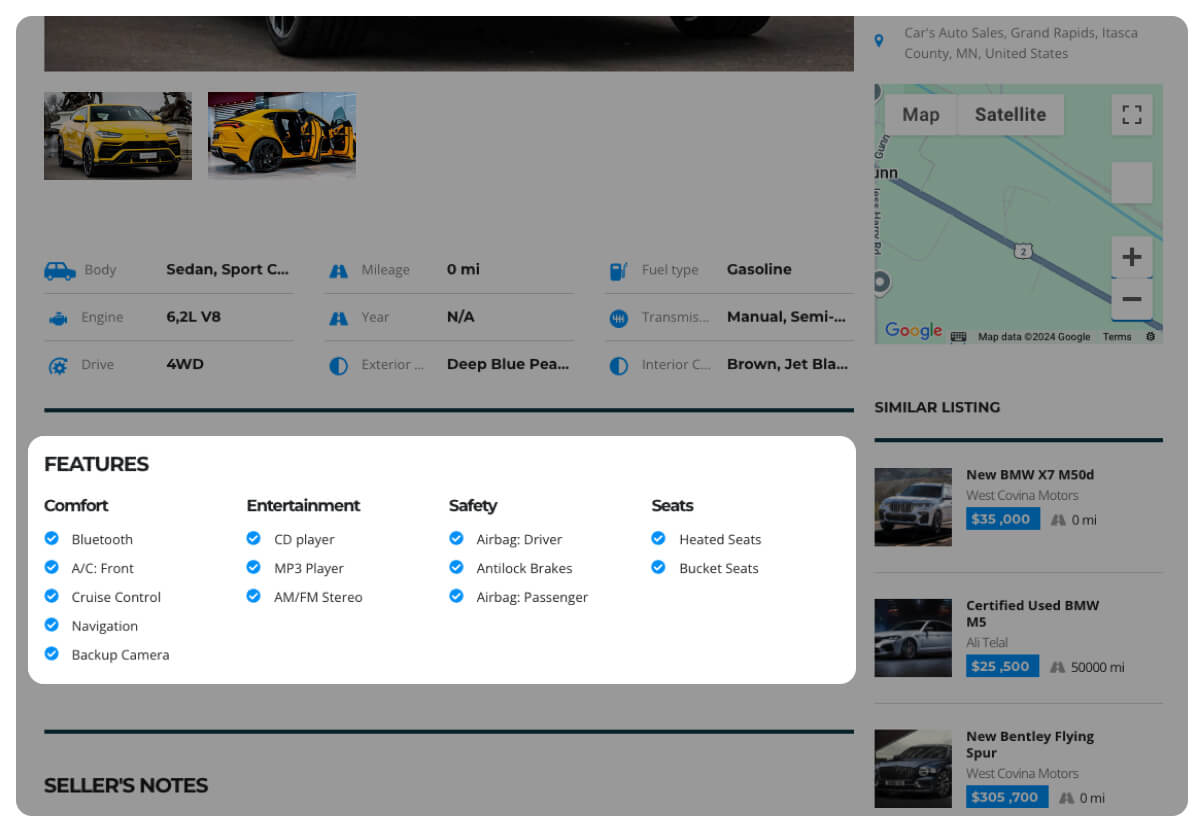Click the dealer location pin icon
The image size is (1204, 840).
tap(879, 41)
